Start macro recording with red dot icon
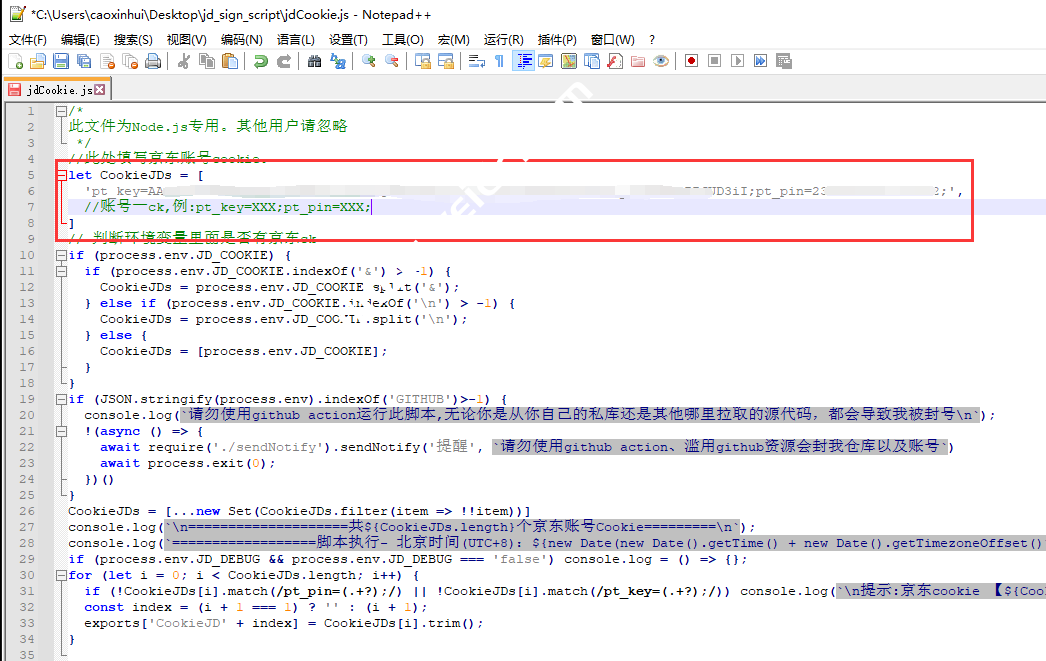 691,62
